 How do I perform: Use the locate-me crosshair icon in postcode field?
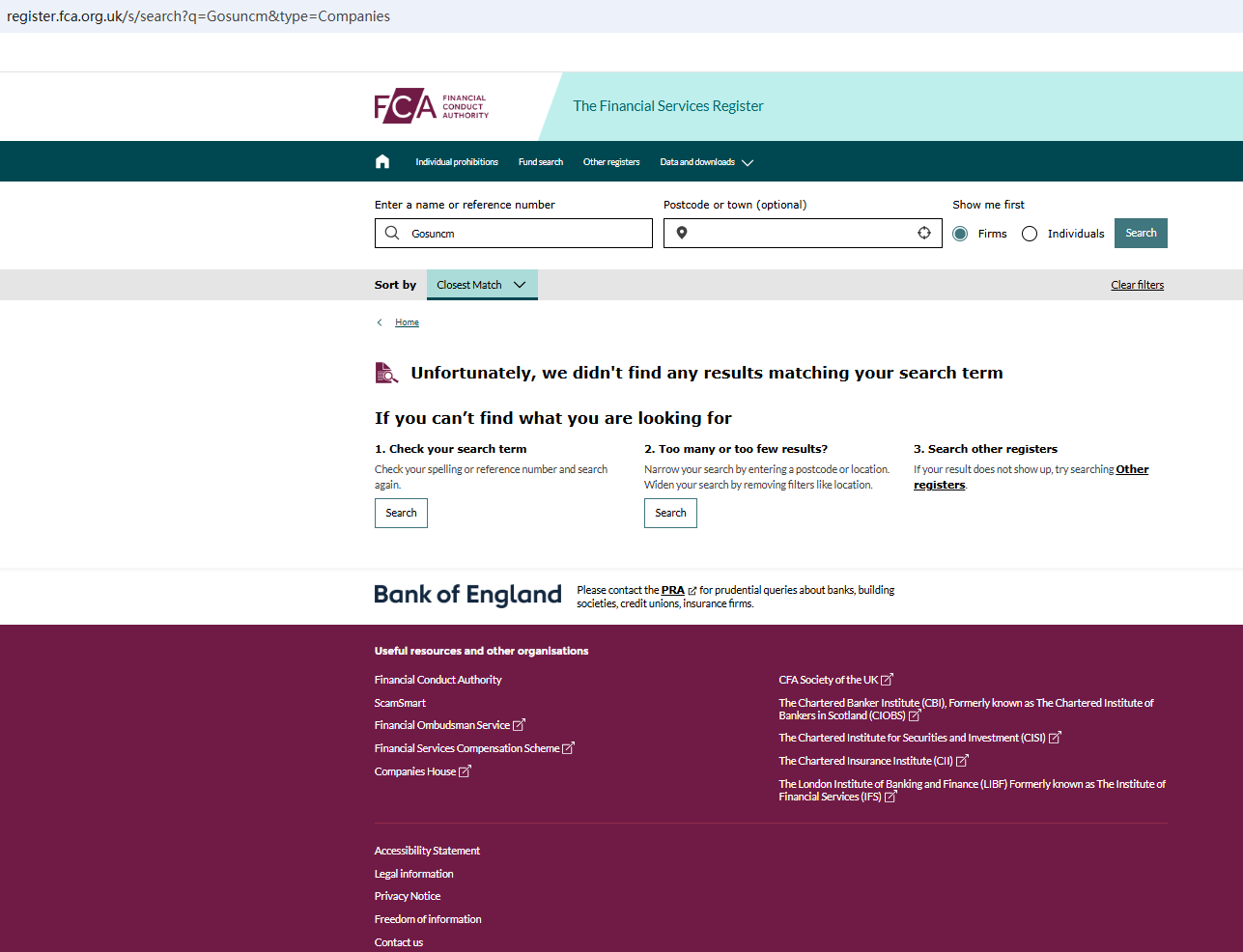point(924,233)
